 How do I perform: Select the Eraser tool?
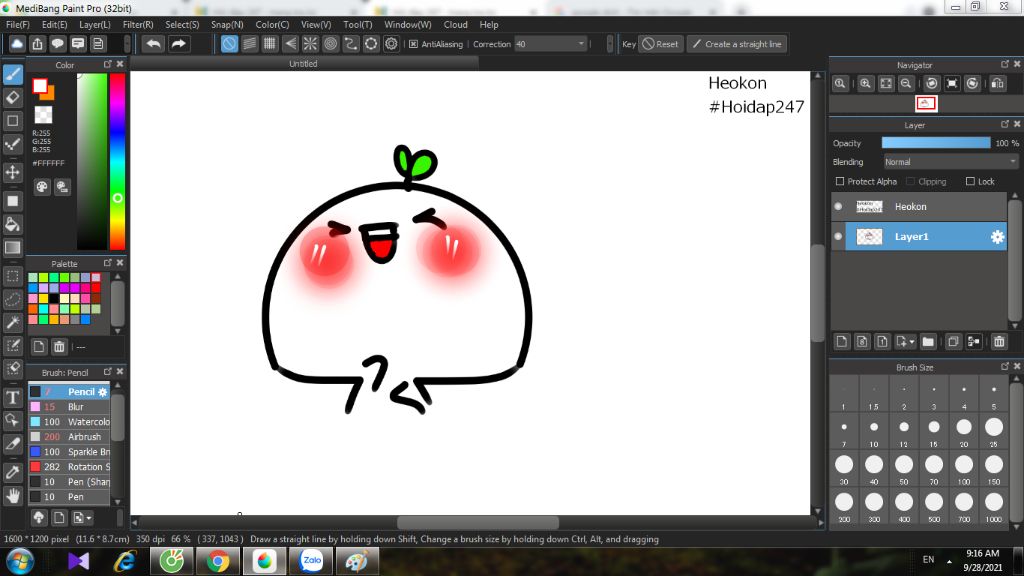[12, 98]
